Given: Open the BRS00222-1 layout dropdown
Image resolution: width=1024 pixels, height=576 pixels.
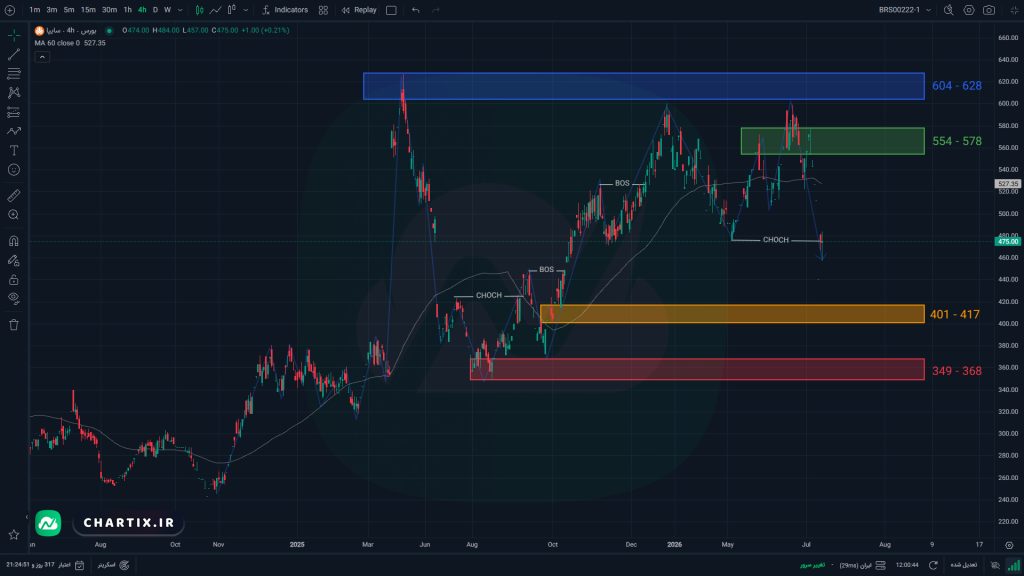Looking at the screenshot, I should tap(904, 10).
